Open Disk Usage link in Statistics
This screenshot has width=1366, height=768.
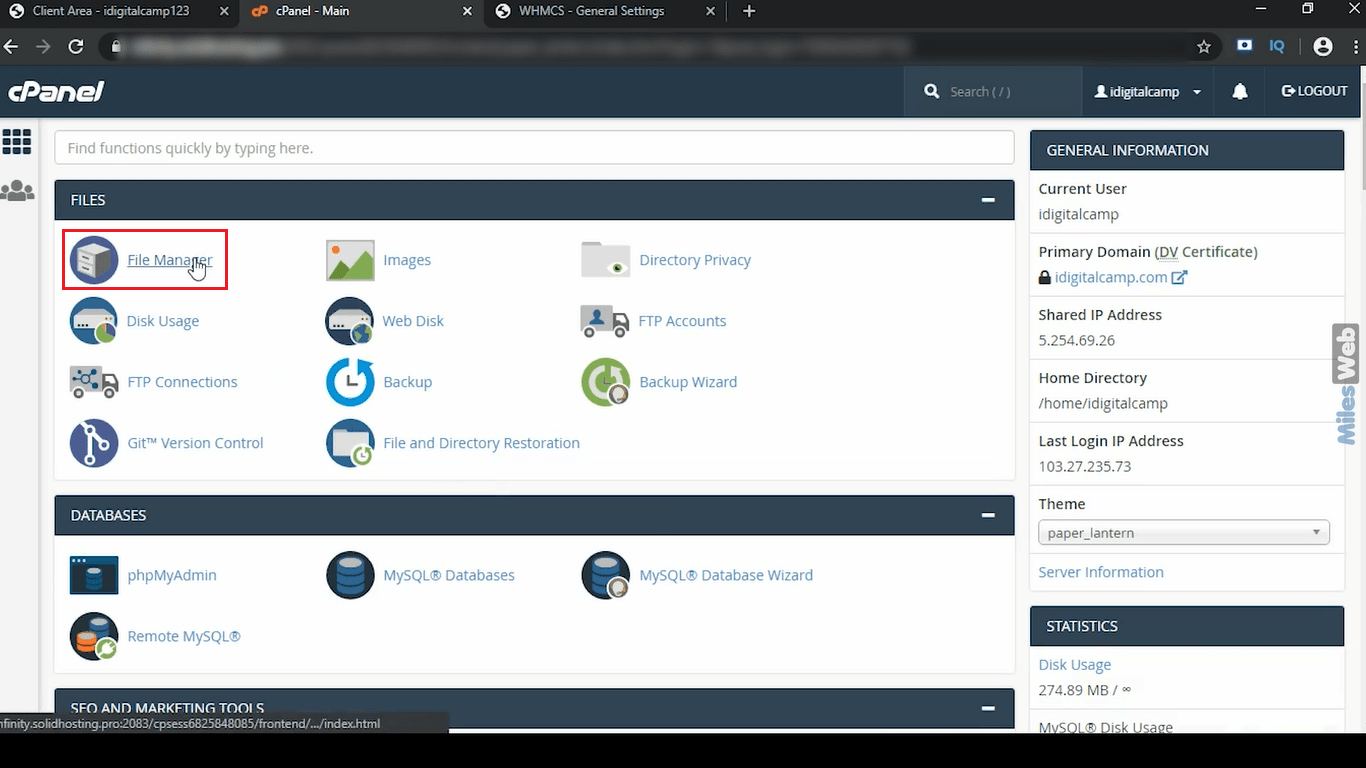(x=1075, y=664)
